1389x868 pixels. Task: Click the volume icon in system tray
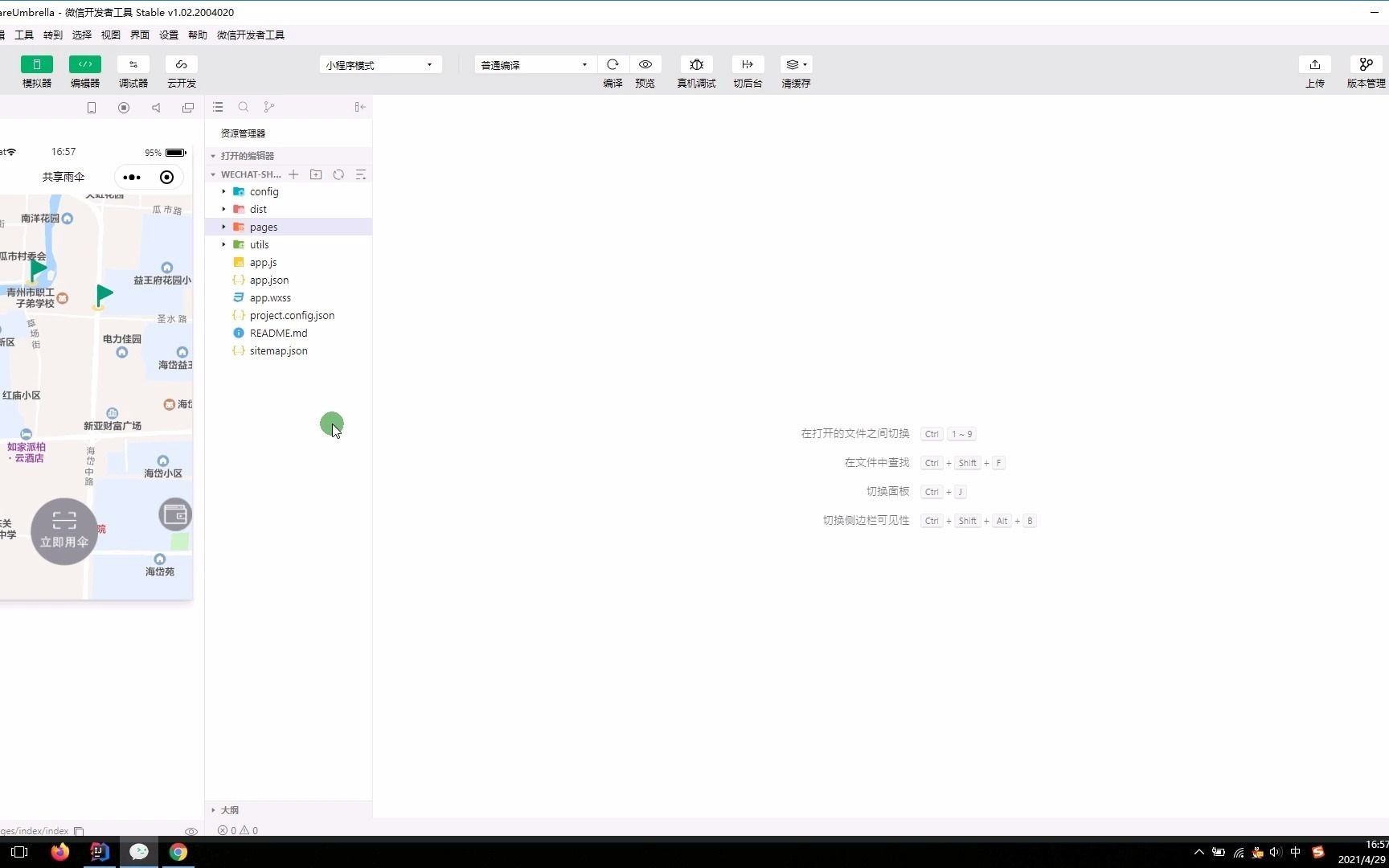[1276, 852]
